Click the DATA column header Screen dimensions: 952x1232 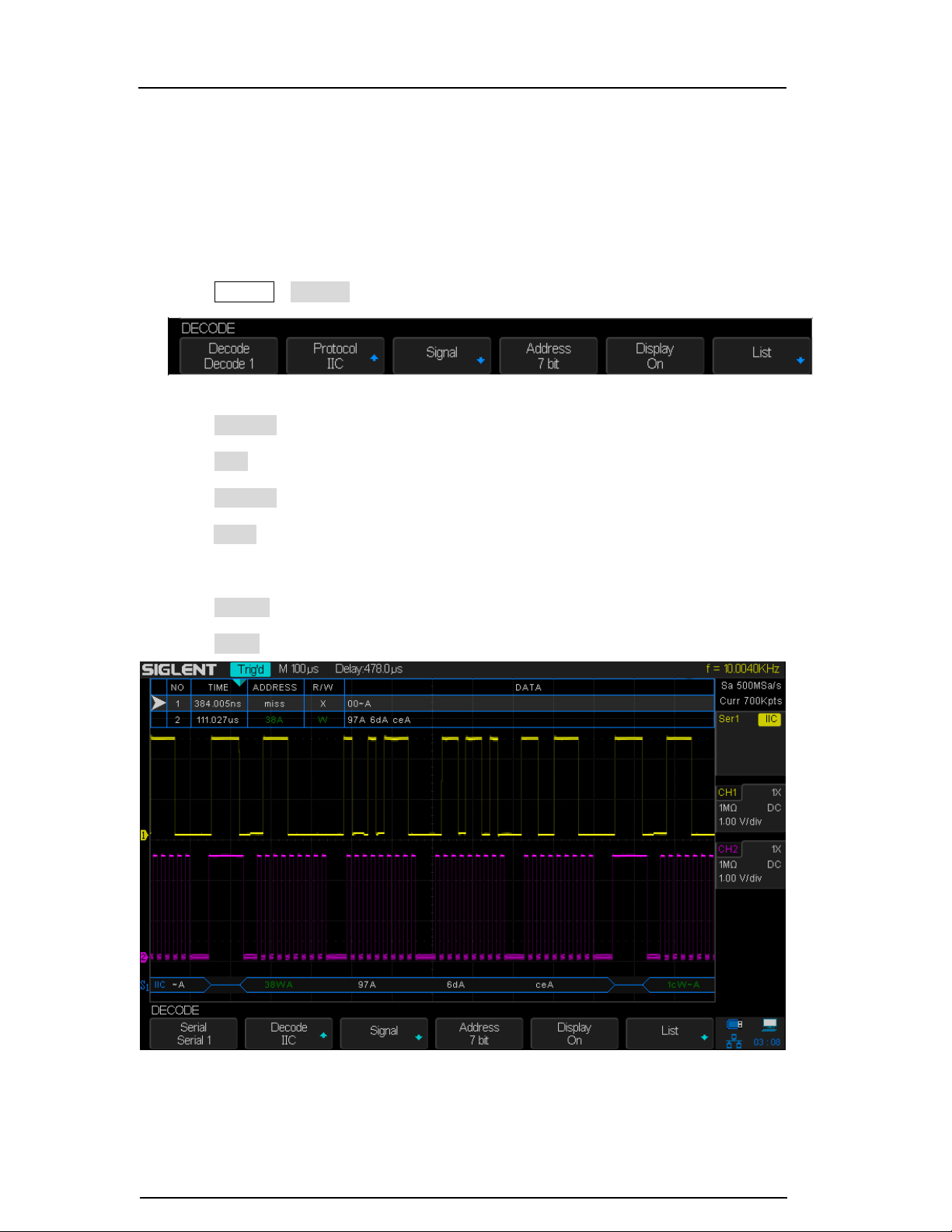coord(528,687)
